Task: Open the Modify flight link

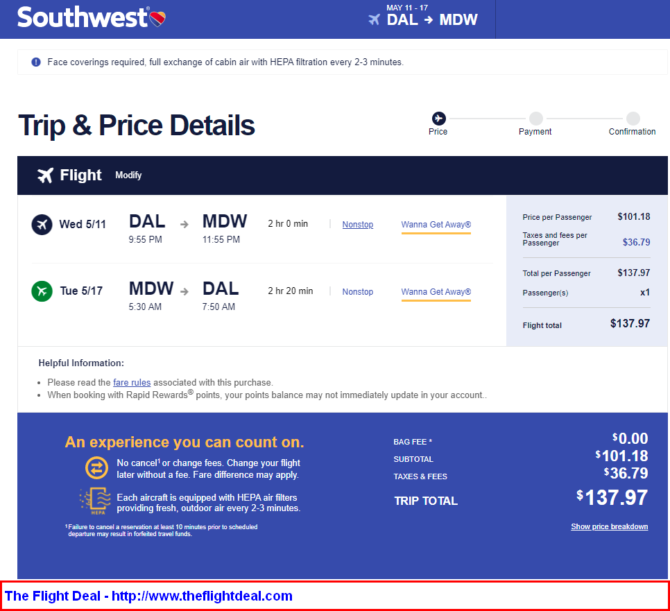Action: click(128, 175)
